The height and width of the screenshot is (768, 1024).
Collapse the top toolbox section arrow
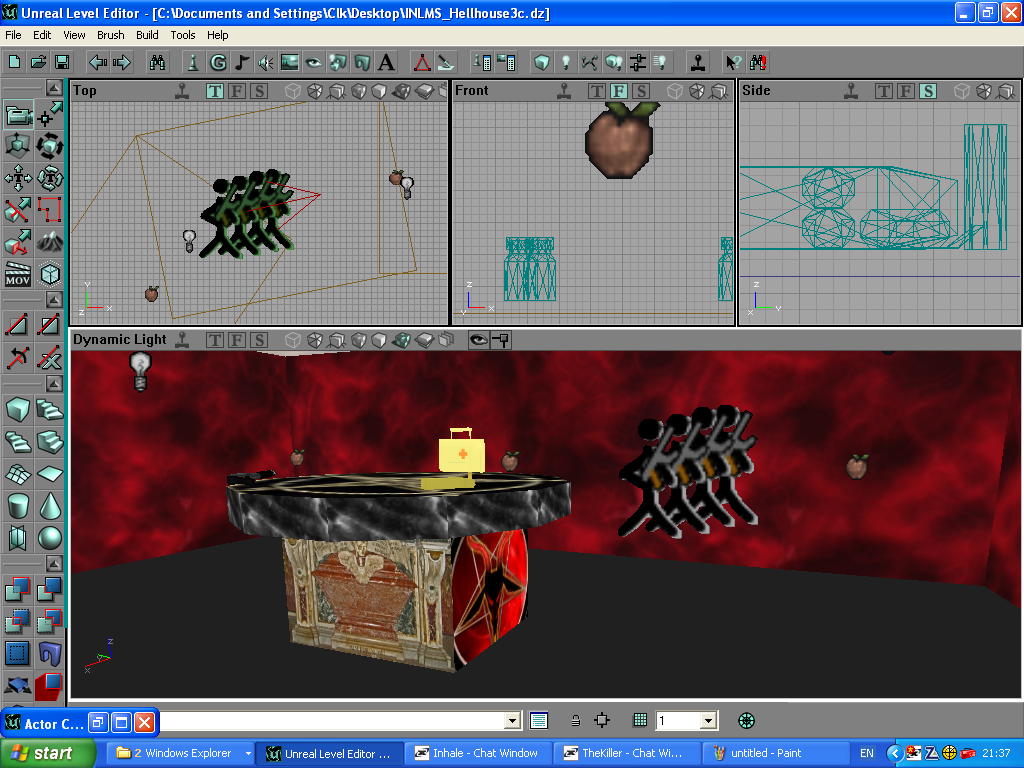[x=50, y=87]
